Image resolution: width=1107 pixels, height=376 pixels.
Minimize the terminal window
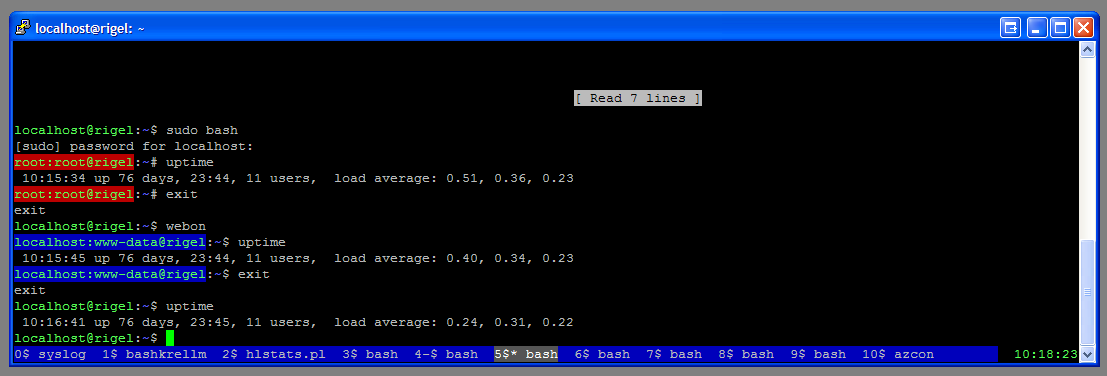click(1036, 28)
